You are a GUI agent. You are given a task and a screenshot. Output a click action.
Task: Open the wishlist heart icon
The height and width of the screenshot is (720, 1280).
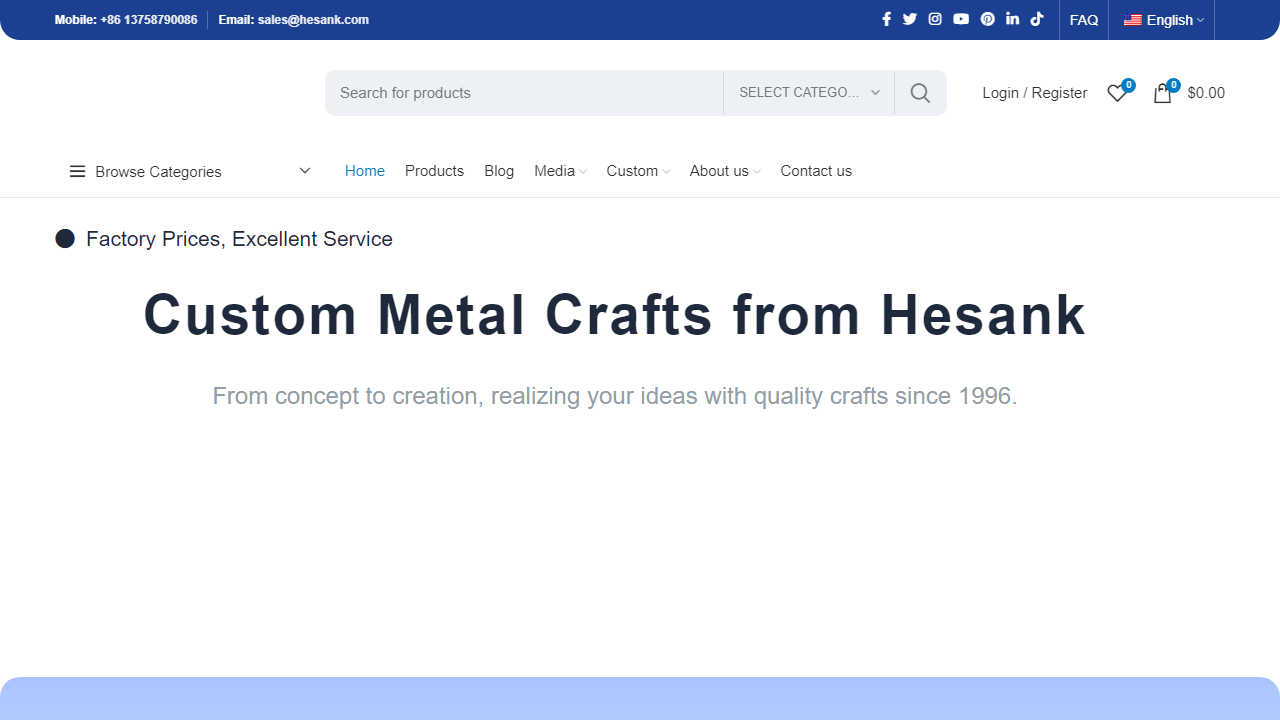click(x=1117, y=93)
